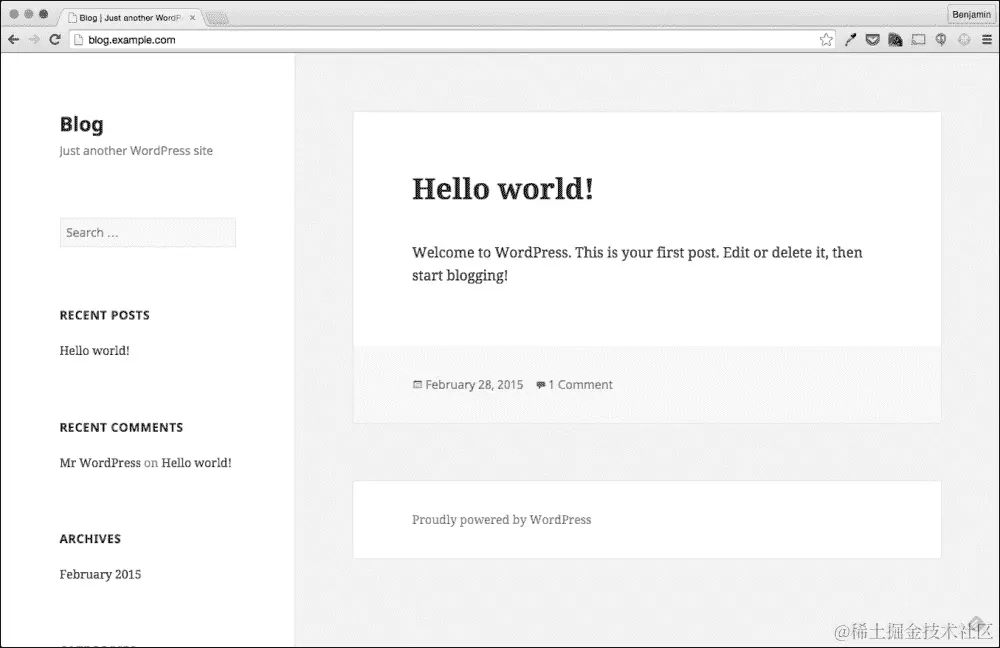This screenshot has height=648, width=1000.
Task: Select the Blog | Just another WordPress tab
Action: pos(130,18)
